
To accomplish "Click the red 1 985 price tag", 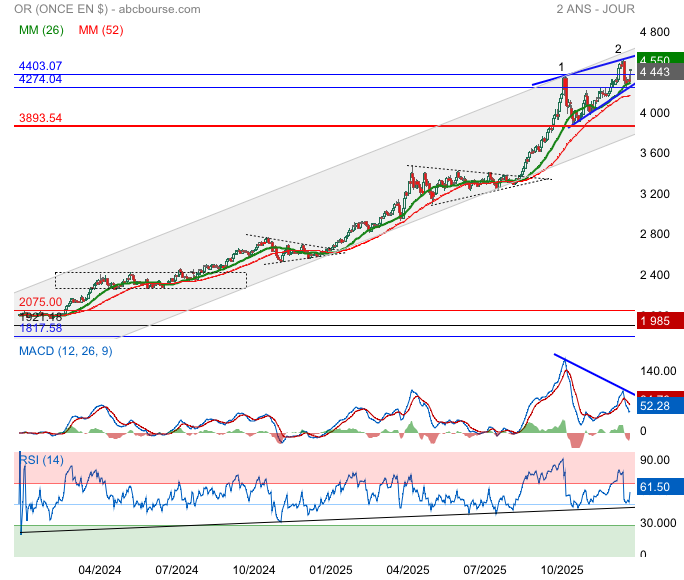I will pos(660,321).
